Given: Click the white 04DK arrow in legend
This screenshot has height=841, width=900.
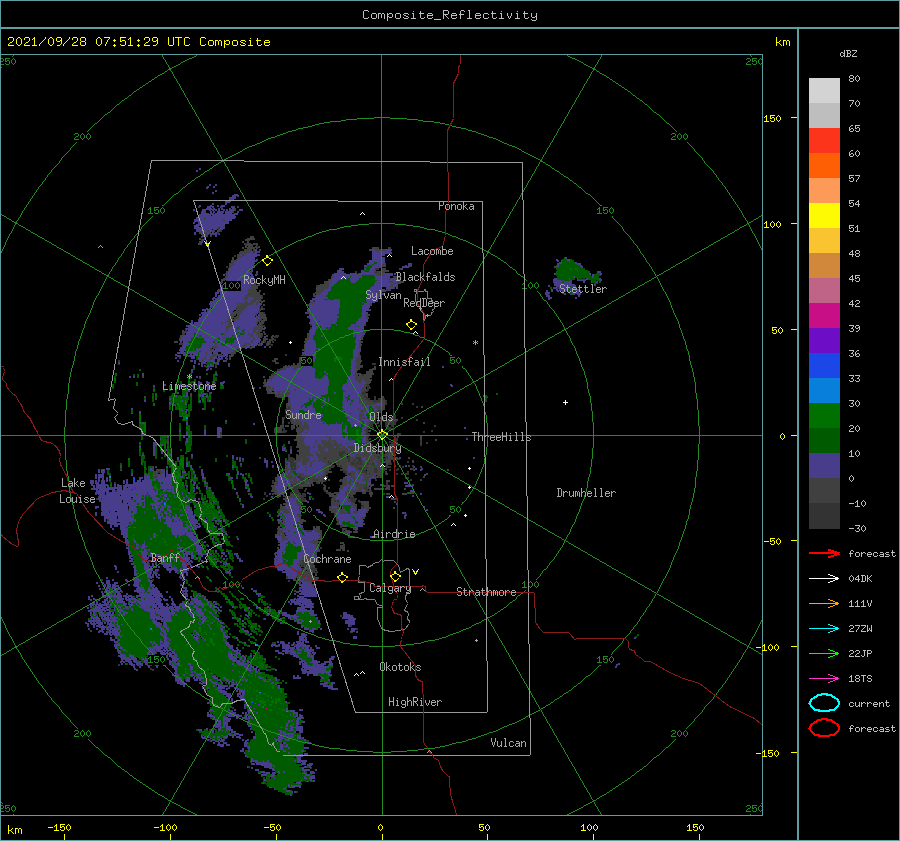Looking at the screenshot, I should click(824, 579).
